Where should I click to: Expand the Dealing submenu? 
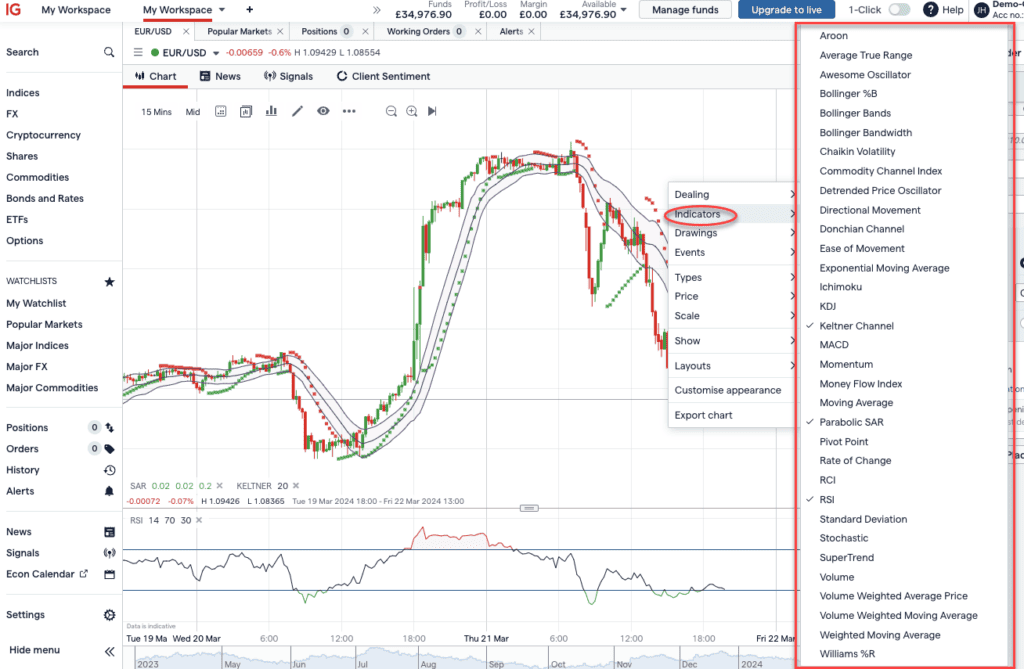click(732, 195)
